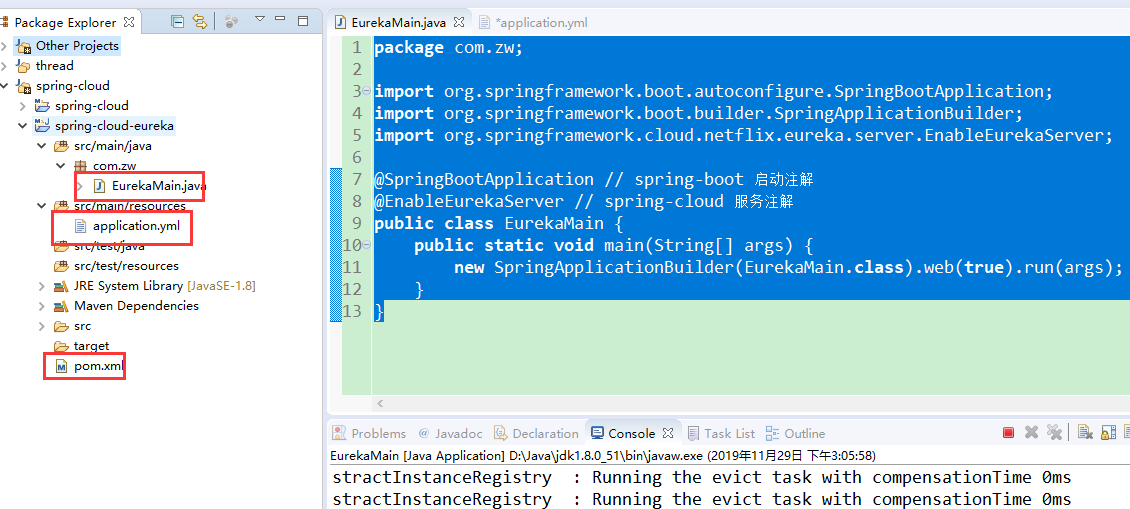This screenshot has width=1130, height=509.
Task: Click the EurekaMain launch description line
Action: 602,456
